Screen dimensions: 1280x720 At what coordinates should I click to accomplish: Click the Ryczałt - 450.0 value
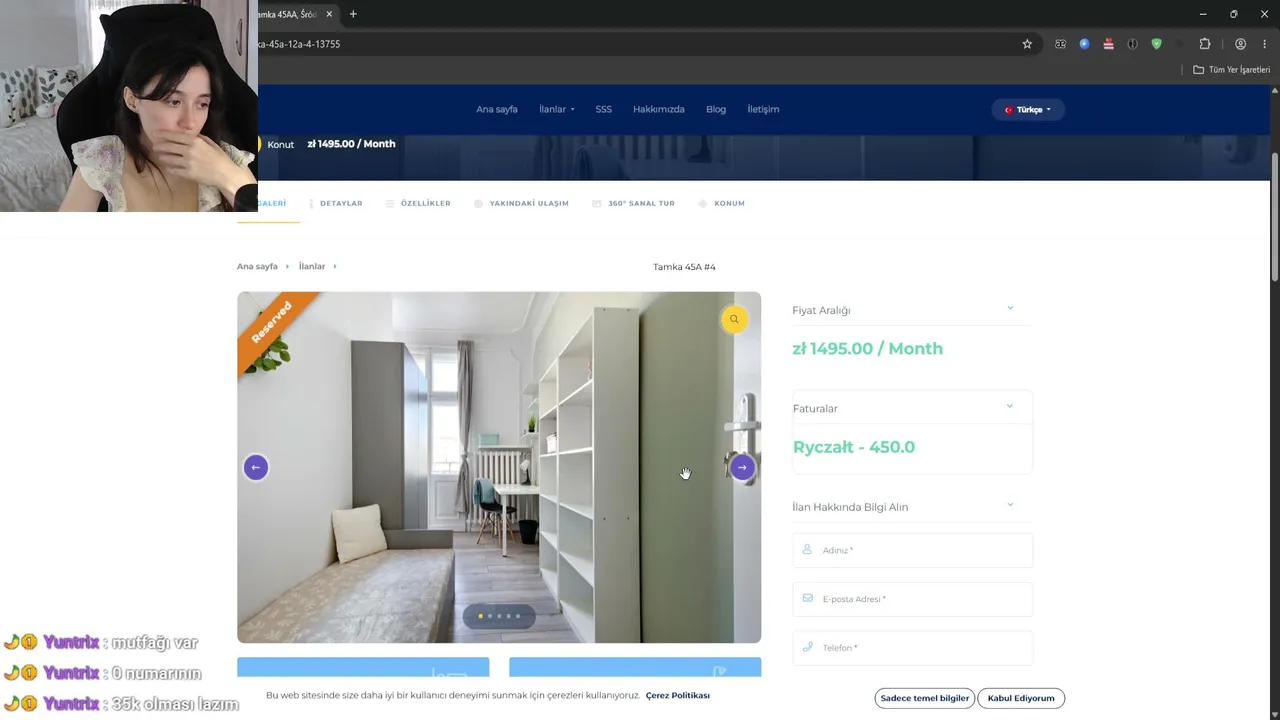[x=854, y=447]
